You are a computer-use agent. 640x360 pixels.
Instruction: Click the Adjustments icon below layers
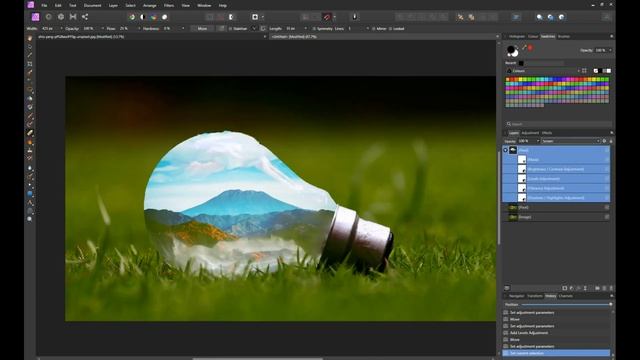[x=571, y=288]
